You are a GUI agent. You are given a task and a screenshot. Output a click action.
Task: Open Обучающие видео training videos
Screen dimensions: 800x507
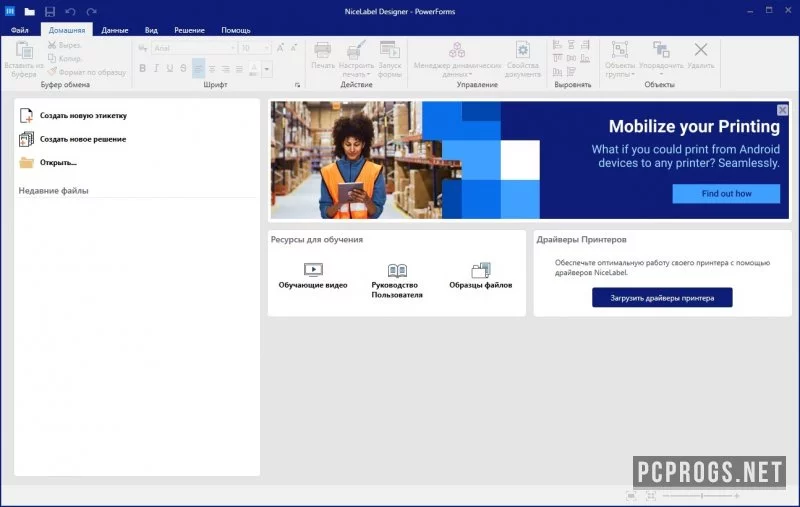pos(313,275)
